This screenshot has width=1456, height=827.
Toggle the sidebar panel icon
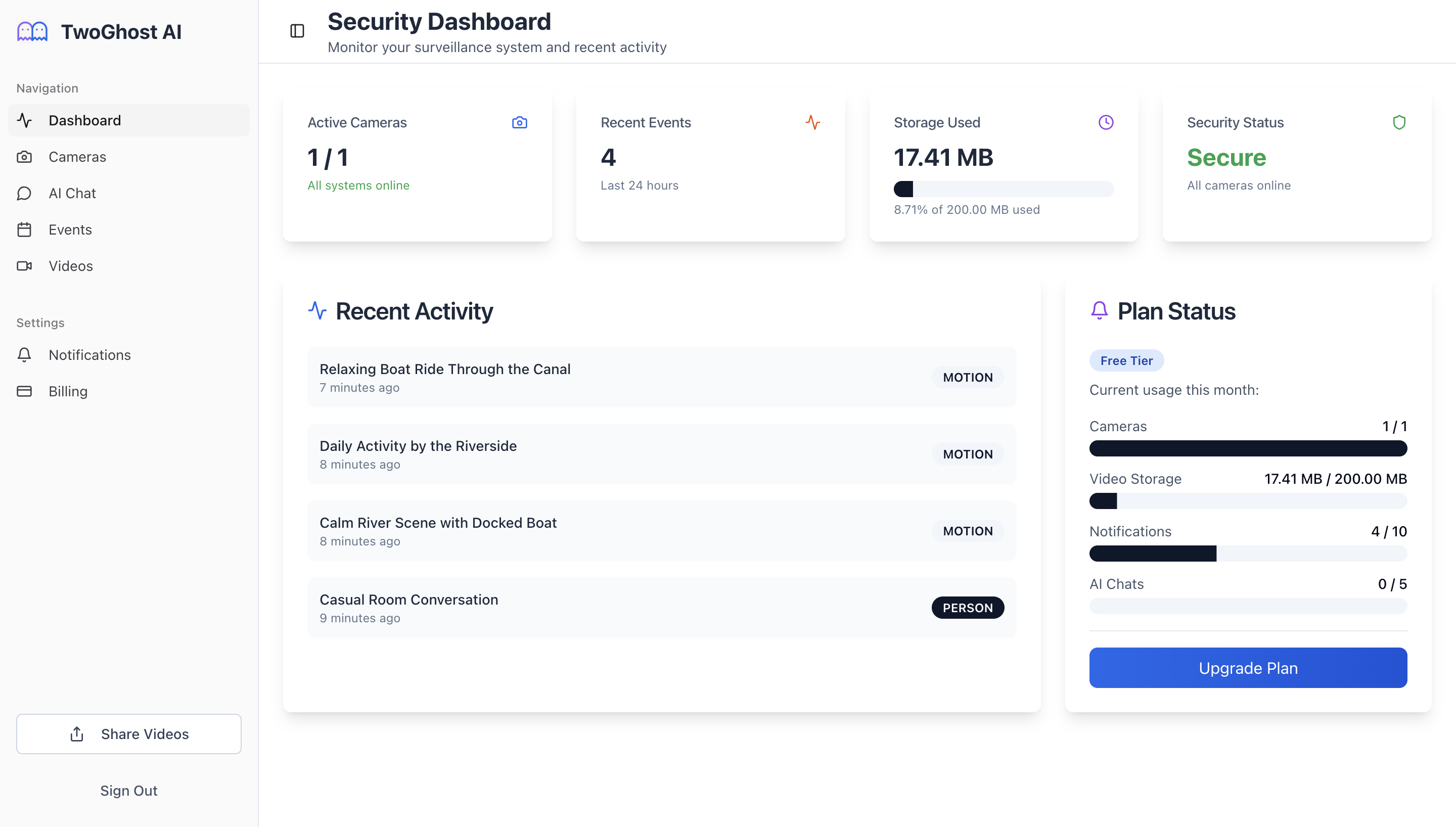pos(297,31)
